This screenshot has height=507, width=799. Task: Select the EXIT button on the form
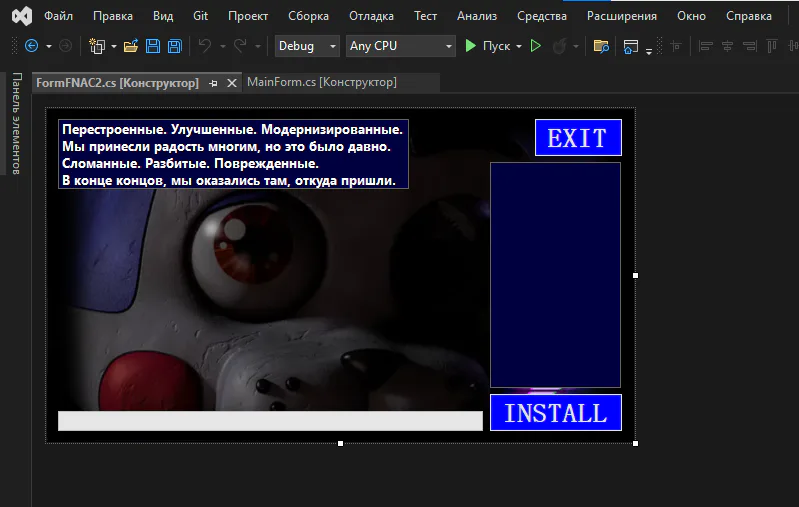[578, 138]
